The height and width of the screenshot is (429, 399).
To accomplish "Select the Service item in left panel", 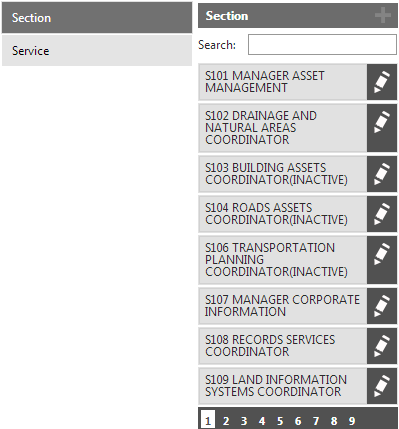I will 97,51.
